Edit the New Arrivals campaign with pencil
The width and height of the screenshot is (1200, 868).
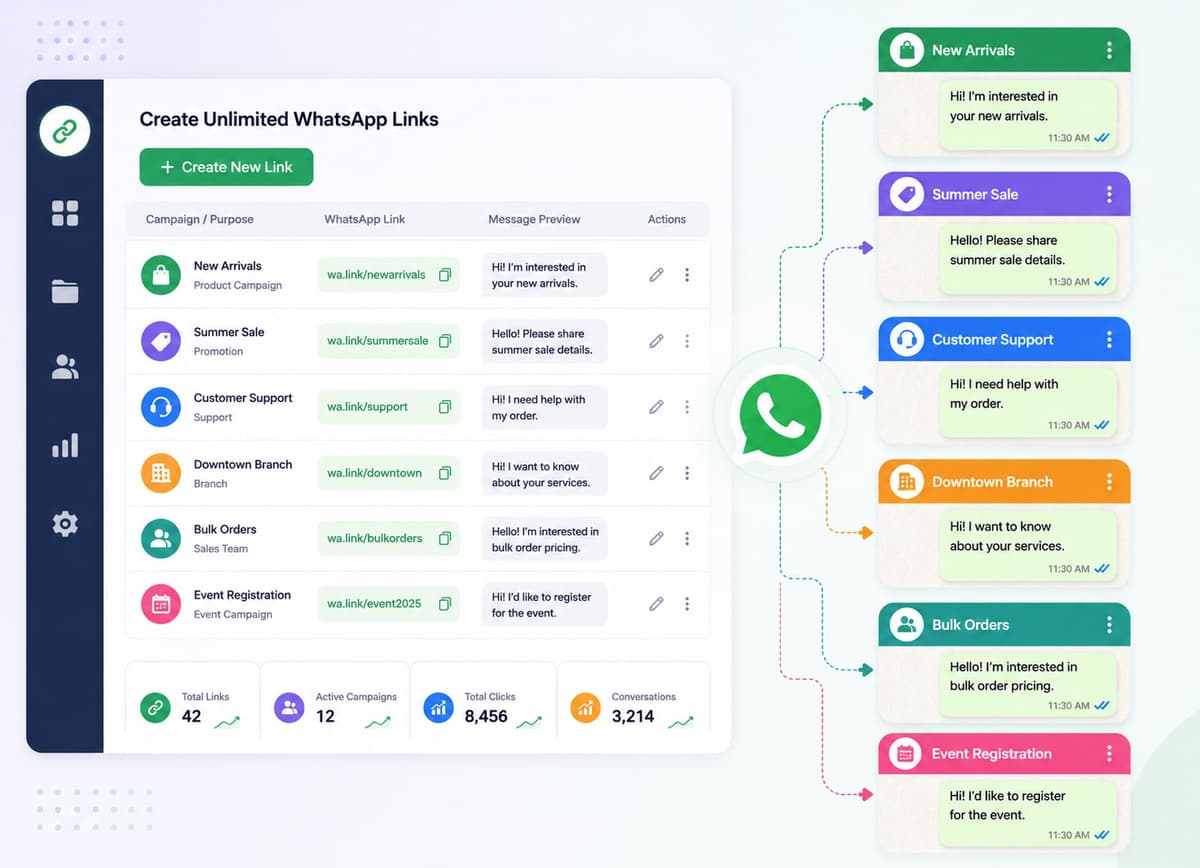coord(656,274)
